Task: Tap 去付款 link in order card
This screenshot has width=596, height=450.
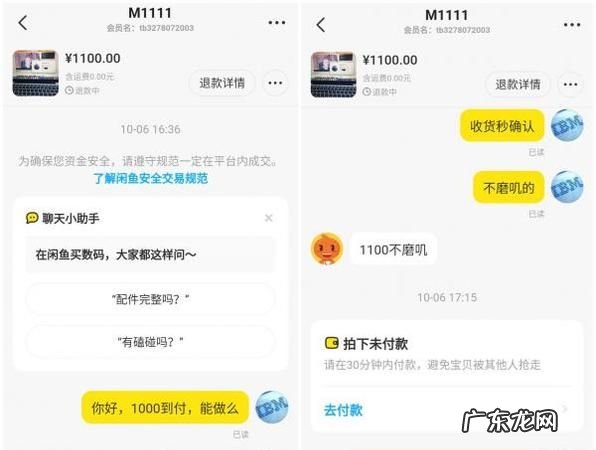Action: point(343,410)
